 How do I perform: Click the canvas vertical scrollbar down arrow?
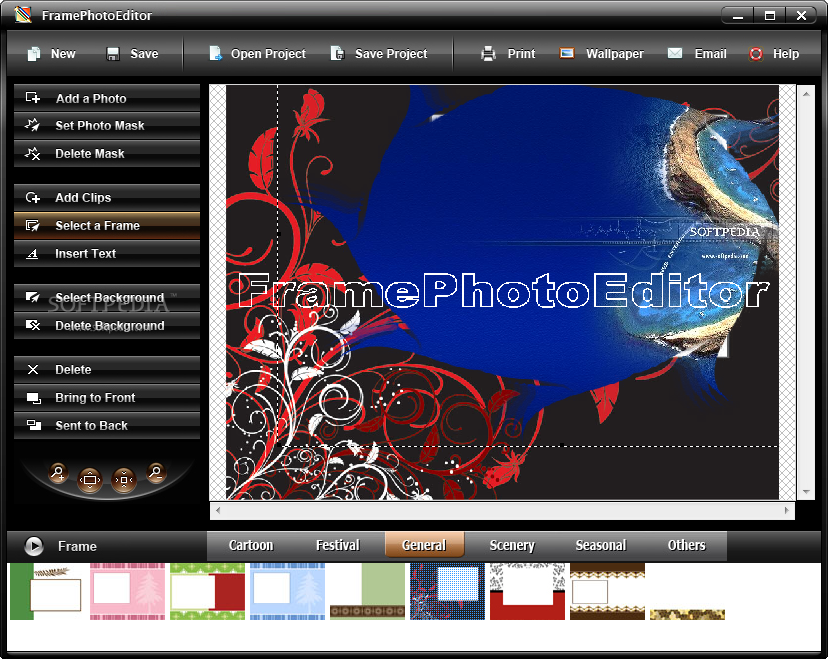pos(806,492)
